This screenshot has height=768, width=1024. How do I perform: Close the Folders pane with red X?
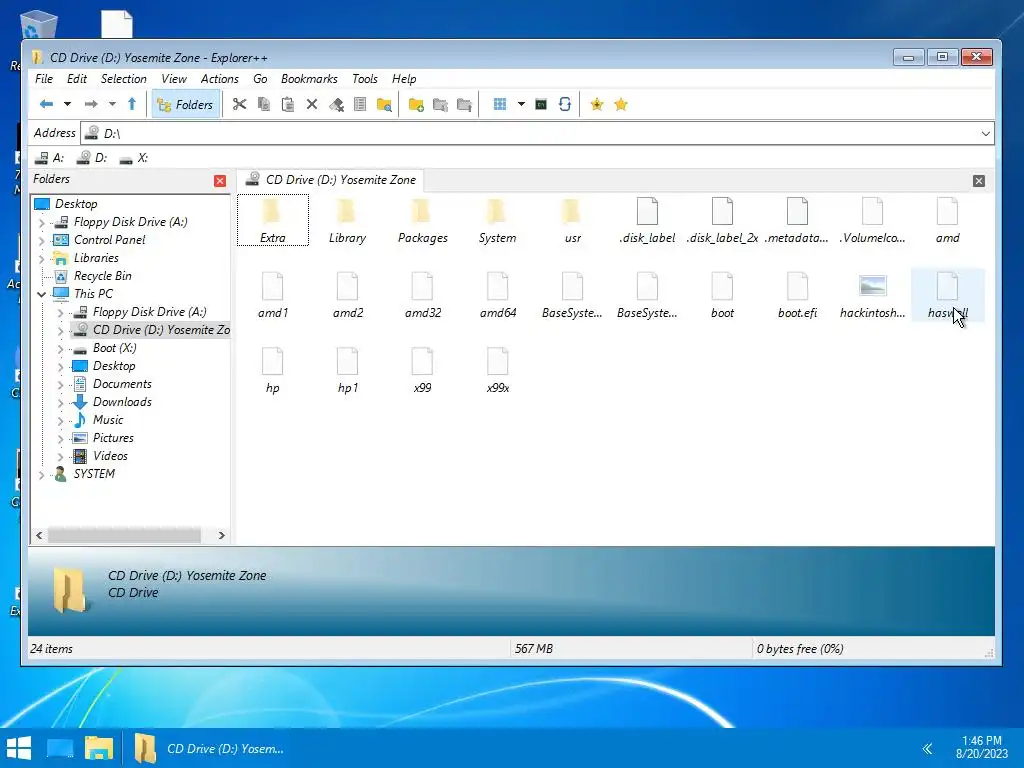(x=220, y=181)
